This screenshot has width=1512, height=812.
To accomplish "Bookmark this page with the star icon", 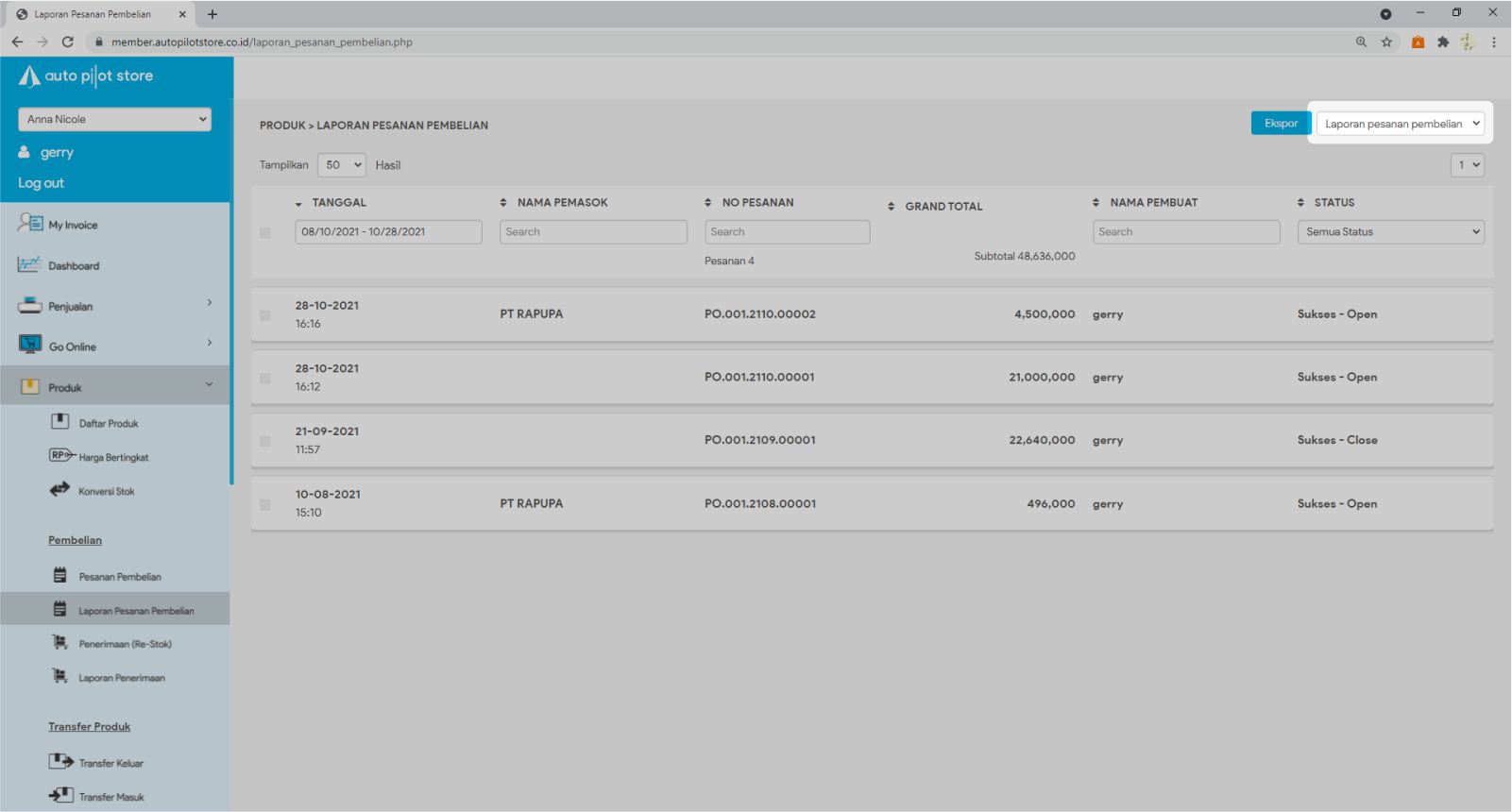I will point(1386,42).
